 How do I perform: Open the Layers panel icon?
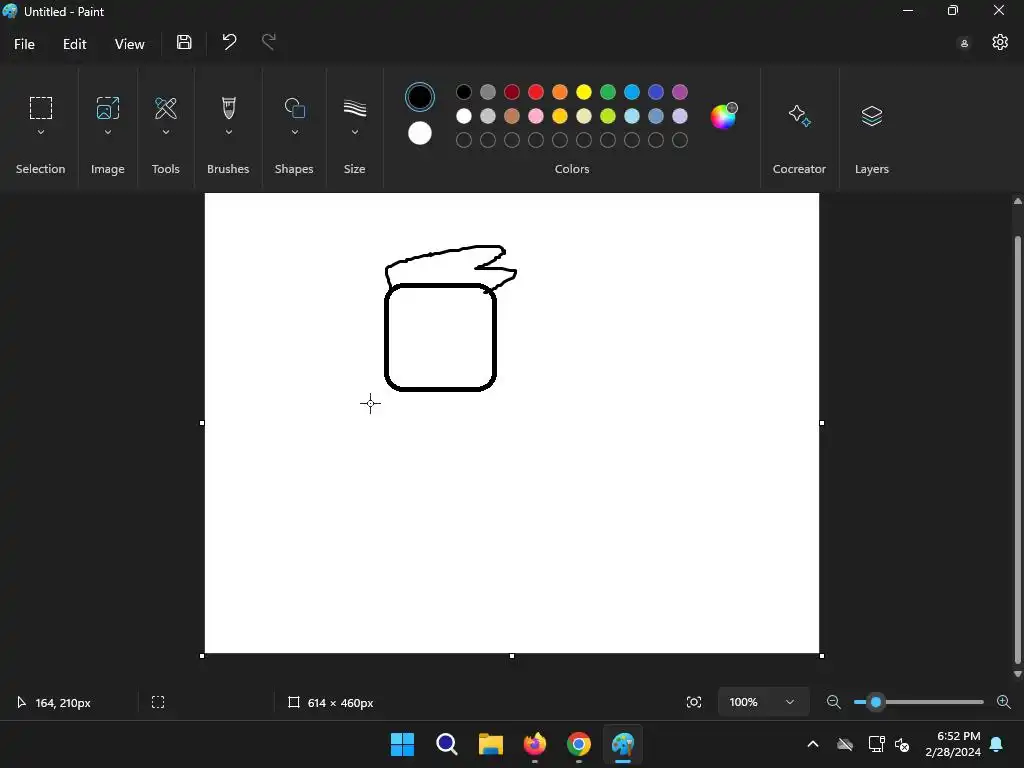pos(872,116)
